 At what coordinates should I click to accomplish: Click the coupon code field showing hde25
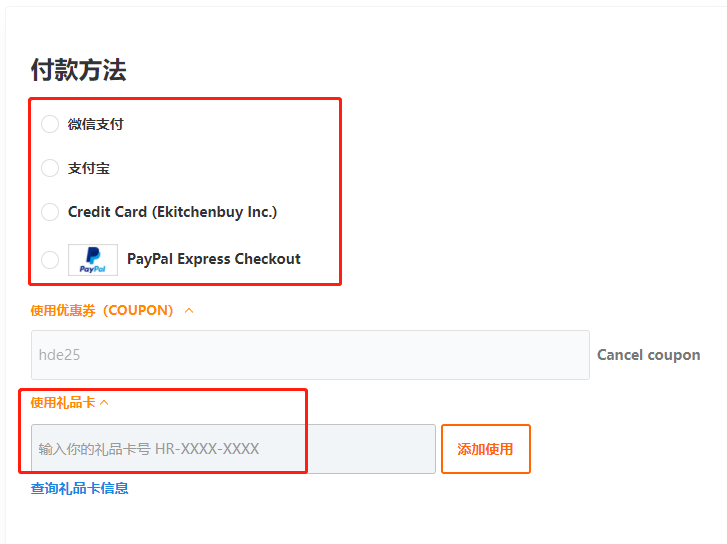tap(310, 355)
